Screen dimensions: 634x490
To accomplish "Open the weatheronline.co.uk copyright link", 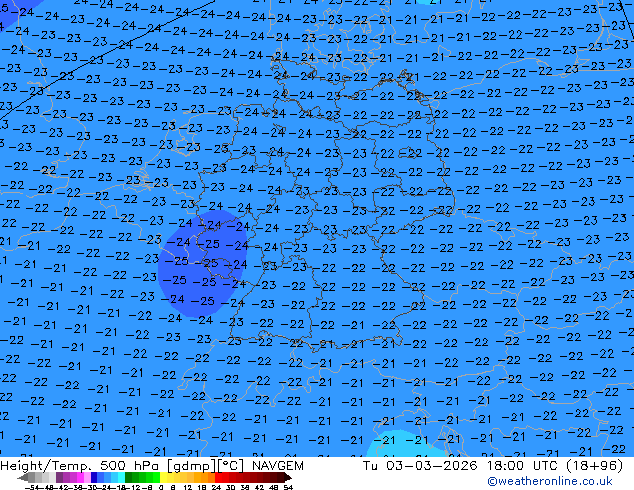I will click(550, 481).
